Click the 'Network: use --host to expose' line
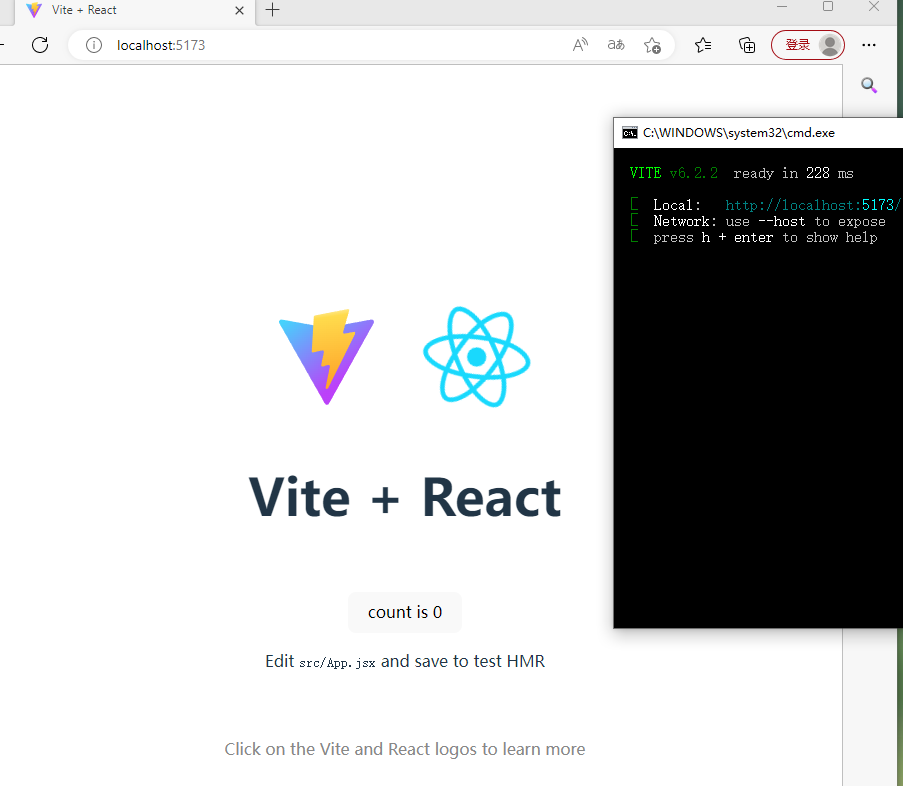 coord(769,222)
